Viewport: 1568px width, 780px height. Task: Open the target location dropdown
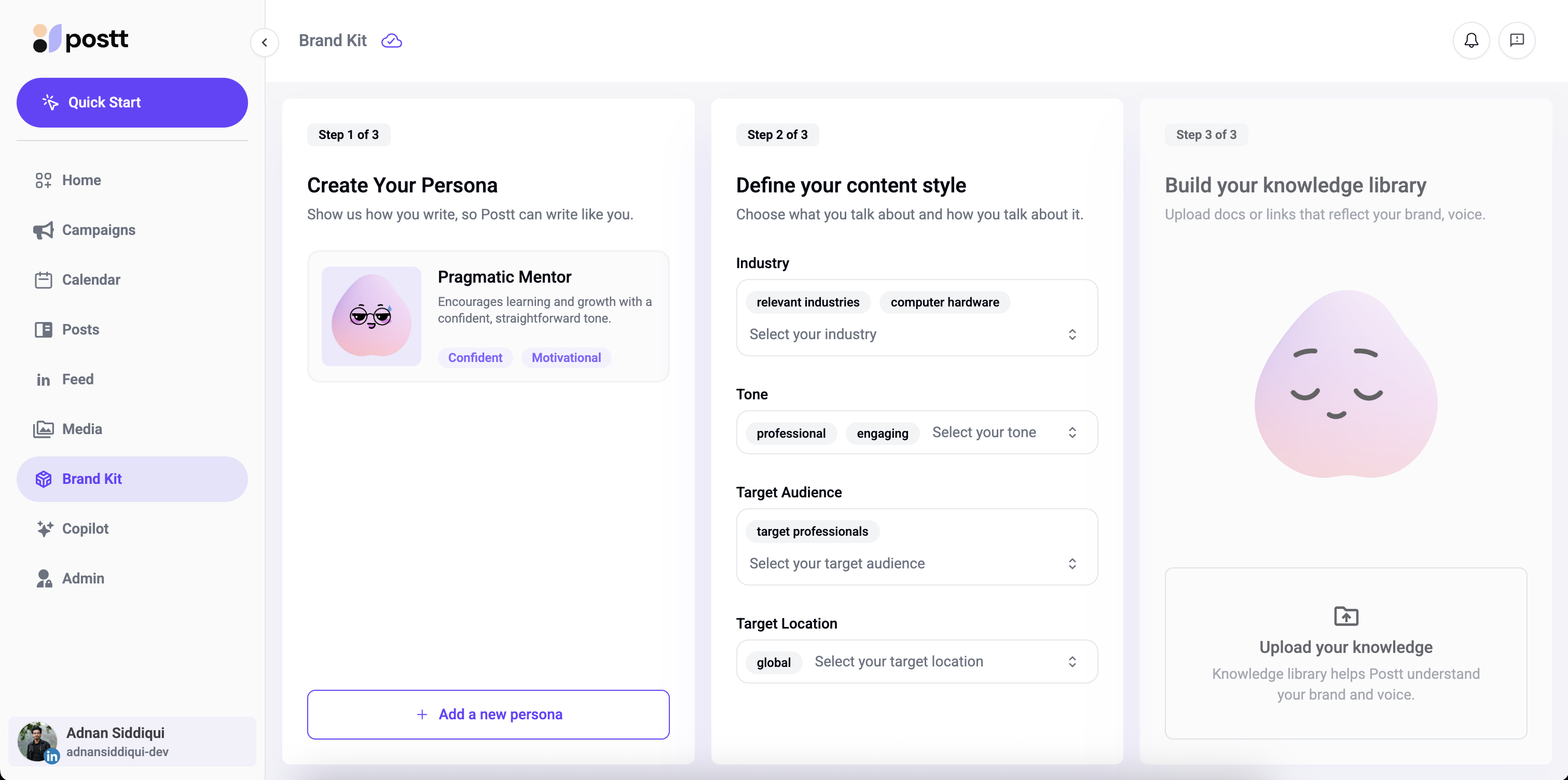1071,661
